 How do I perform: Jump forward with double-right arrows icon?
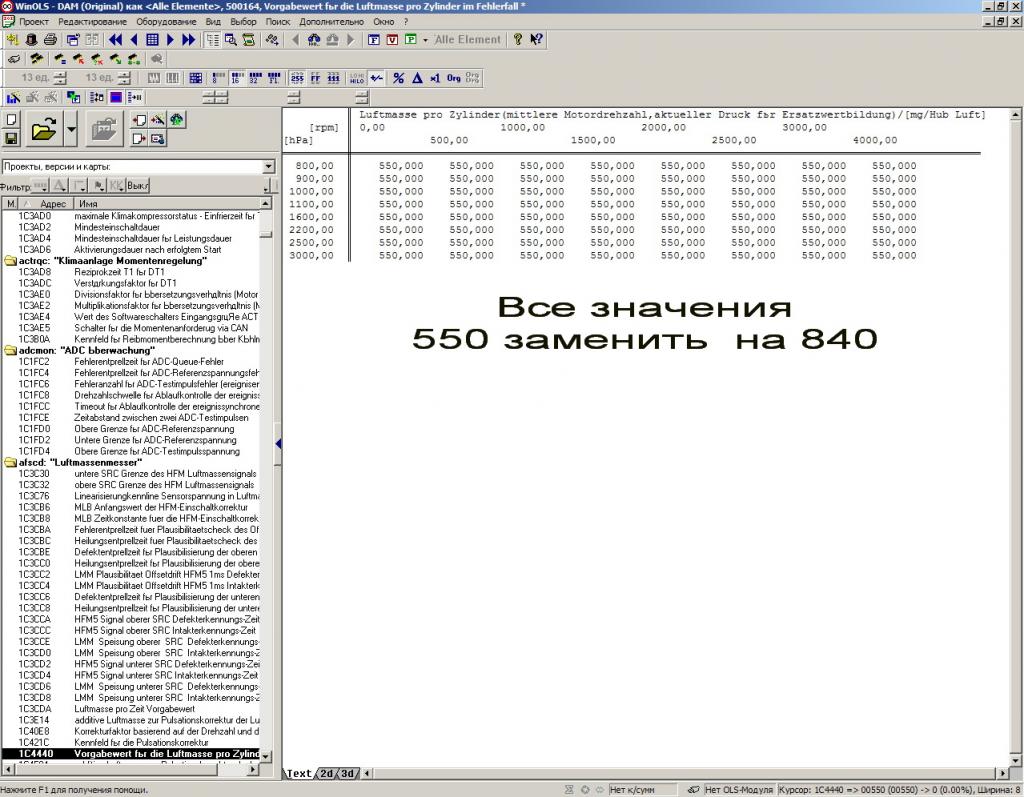tap(189, 40)
